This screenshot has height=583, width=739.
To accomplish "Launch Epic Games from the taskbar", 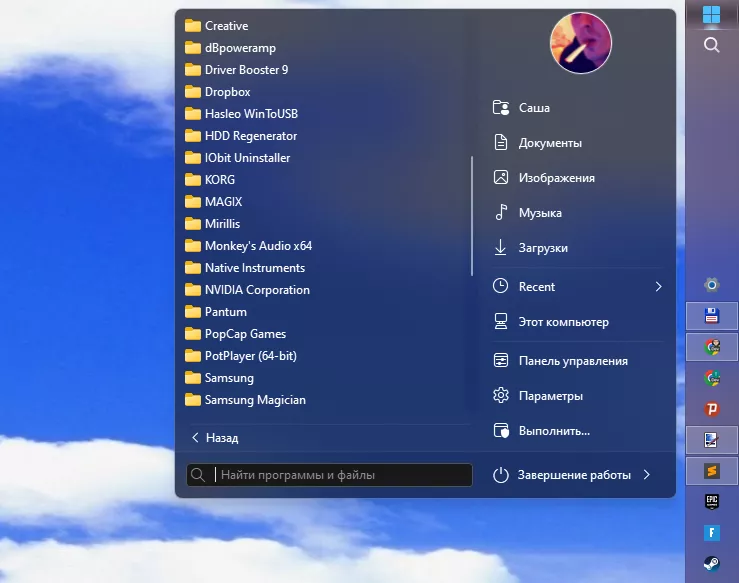I will [x=712, y=501].
